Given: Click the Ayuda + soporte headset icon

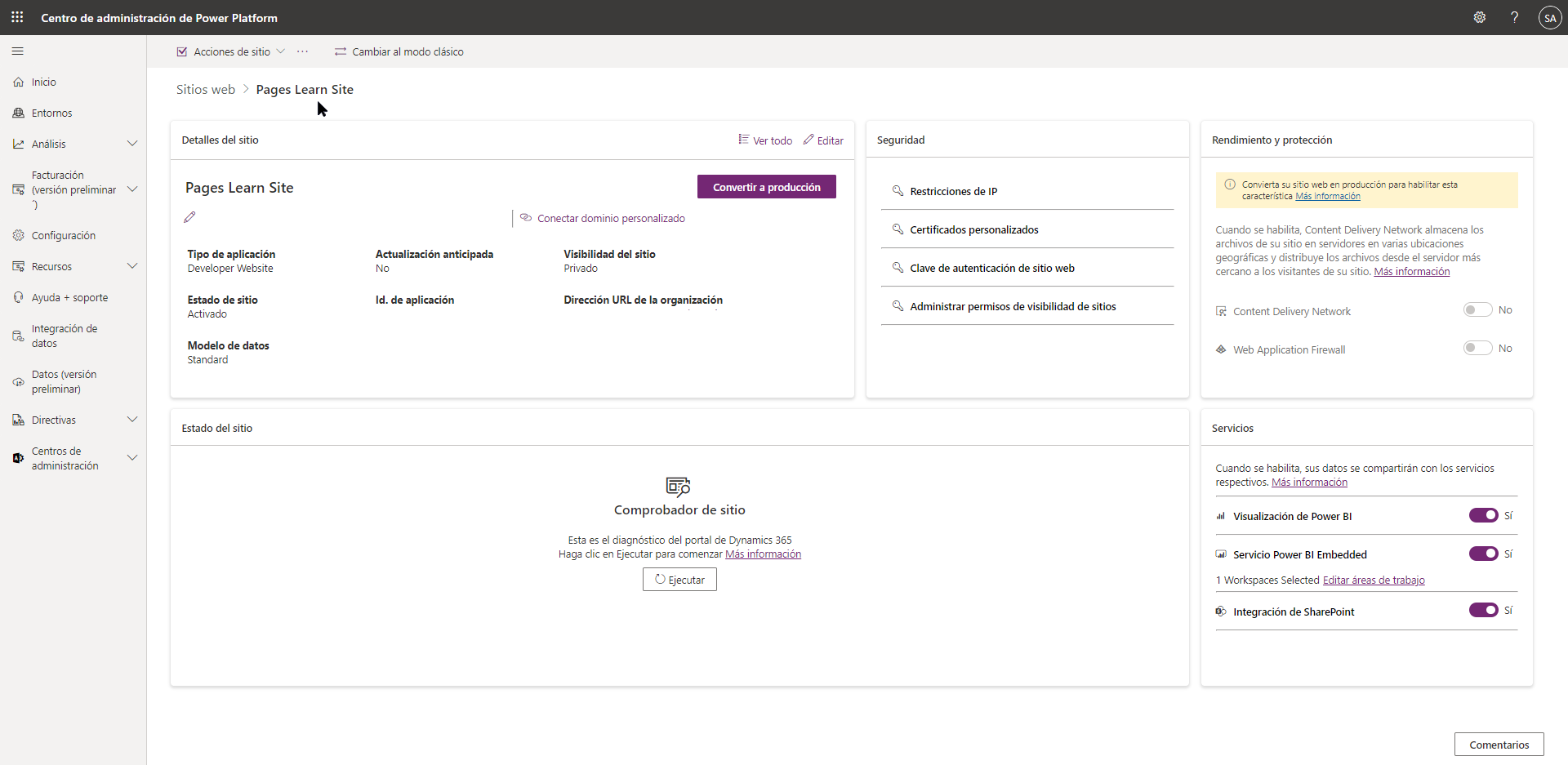Looking at the screenshot, I should (18, 297).
